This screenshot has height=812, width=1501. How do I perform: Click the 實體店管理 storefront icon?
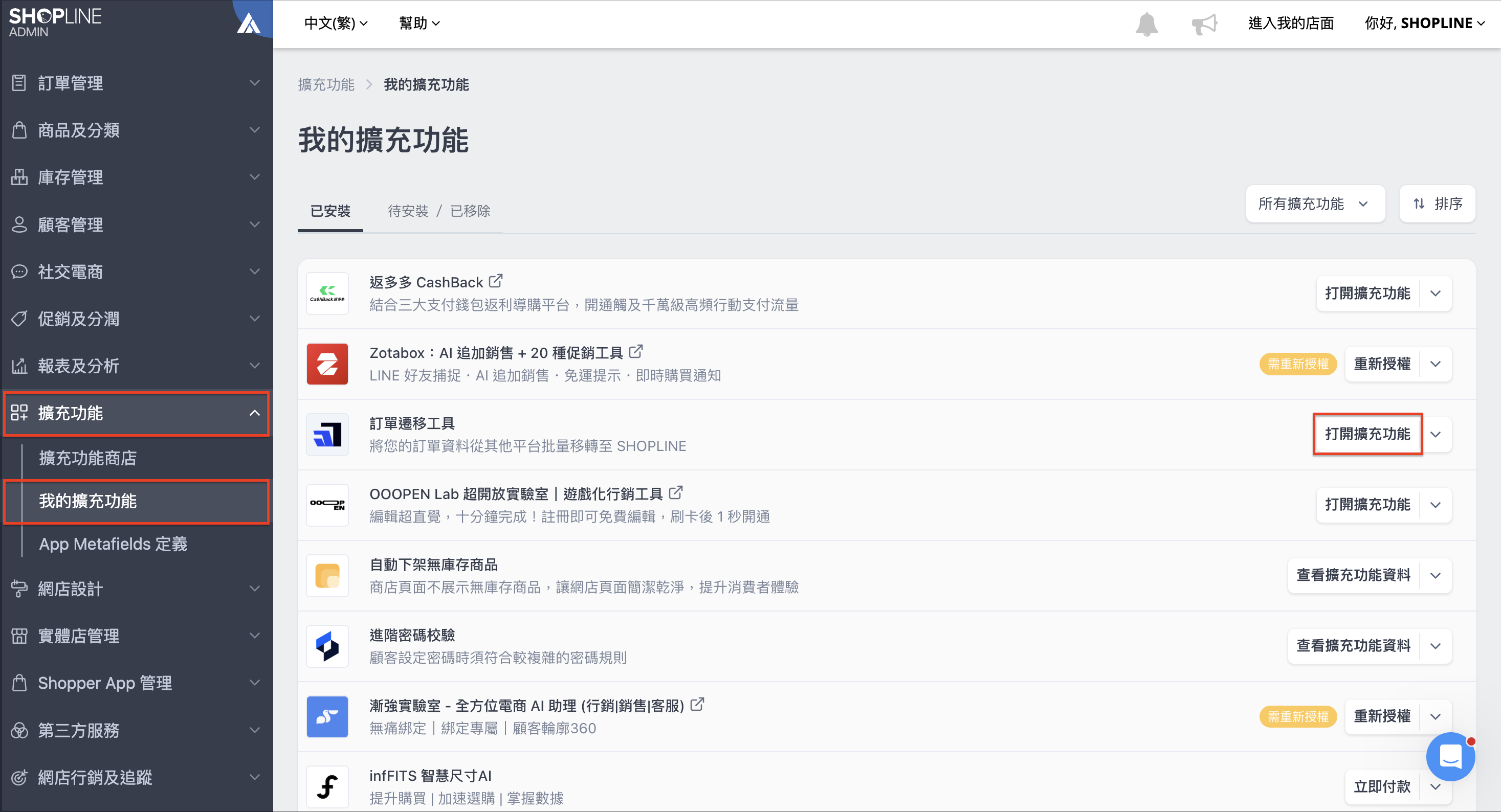[19, 636]
